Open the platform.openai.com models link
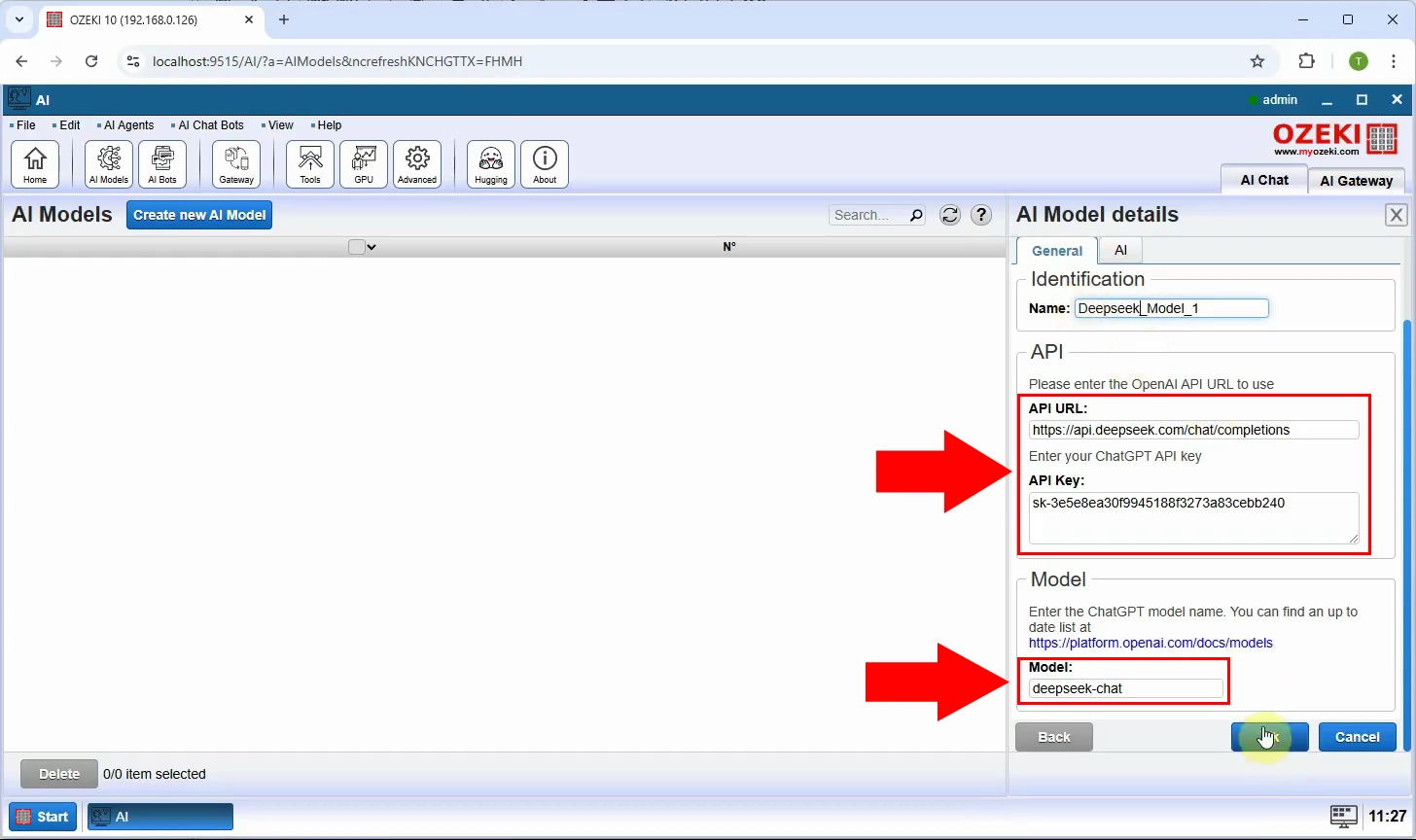1416x840 pixels. pyautogui.click(x=1150, y=643)
